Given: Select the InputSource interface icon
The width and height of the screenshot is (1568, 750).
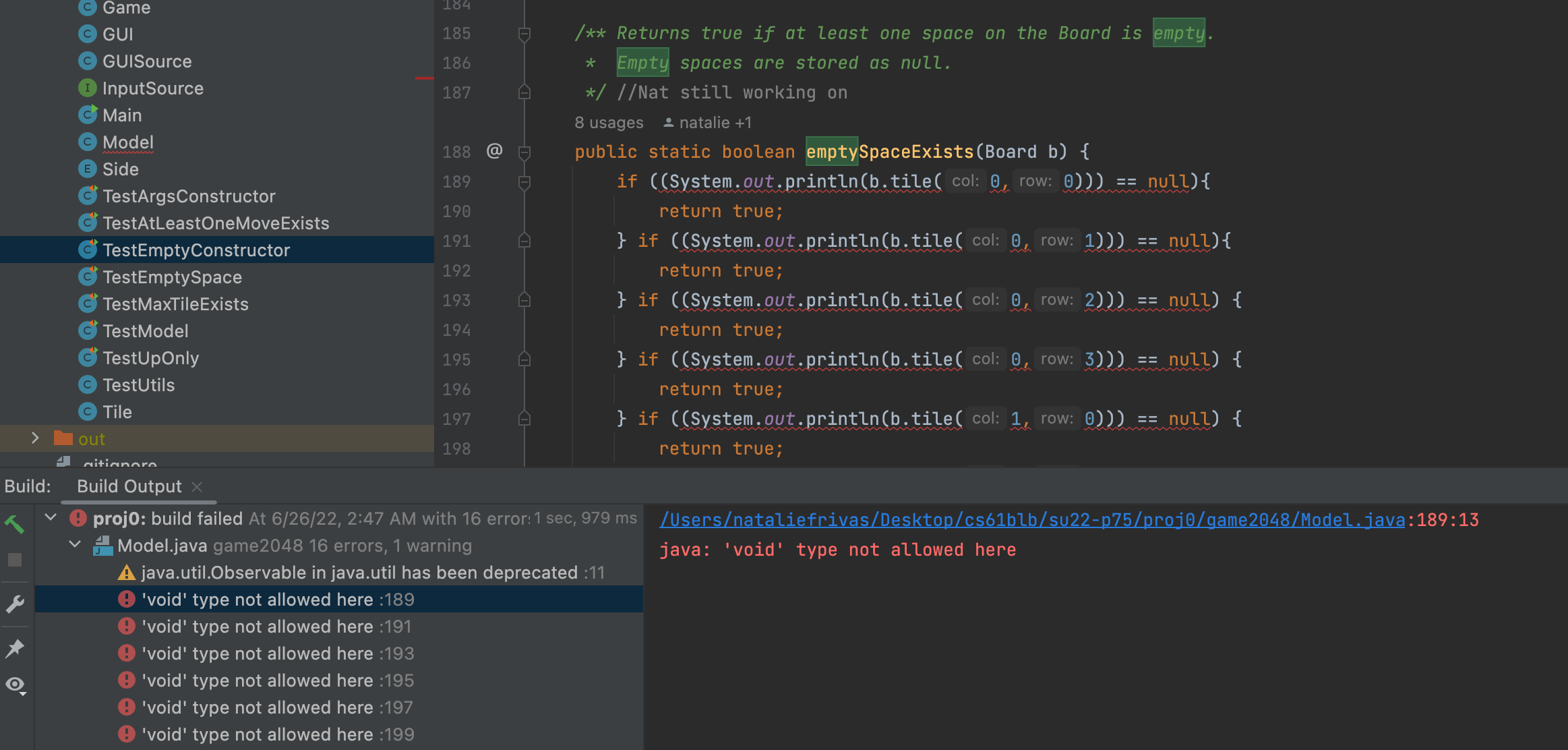Looking at the screenshot, I should click(87, 88).
